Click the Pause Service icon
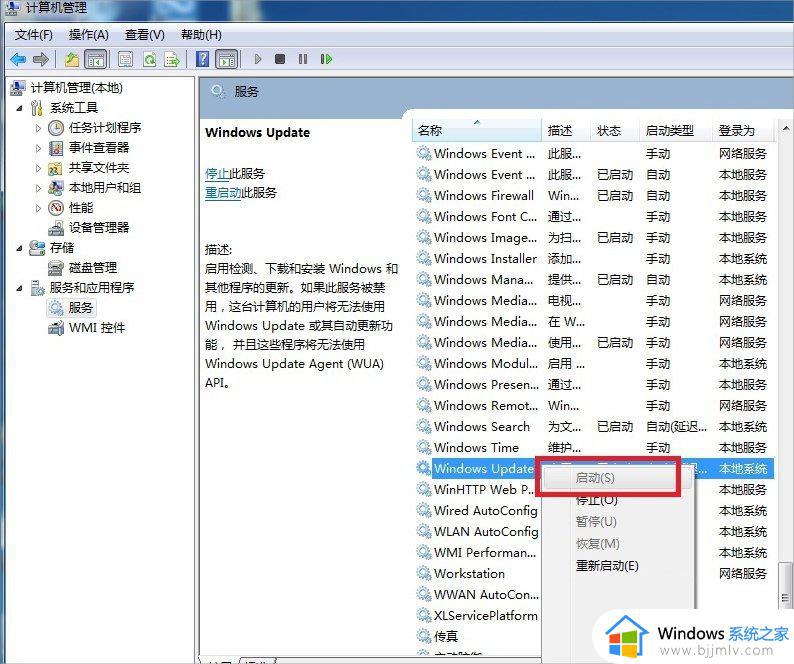The width and height of the screenshot is (794, 664). tap(303, 59)
